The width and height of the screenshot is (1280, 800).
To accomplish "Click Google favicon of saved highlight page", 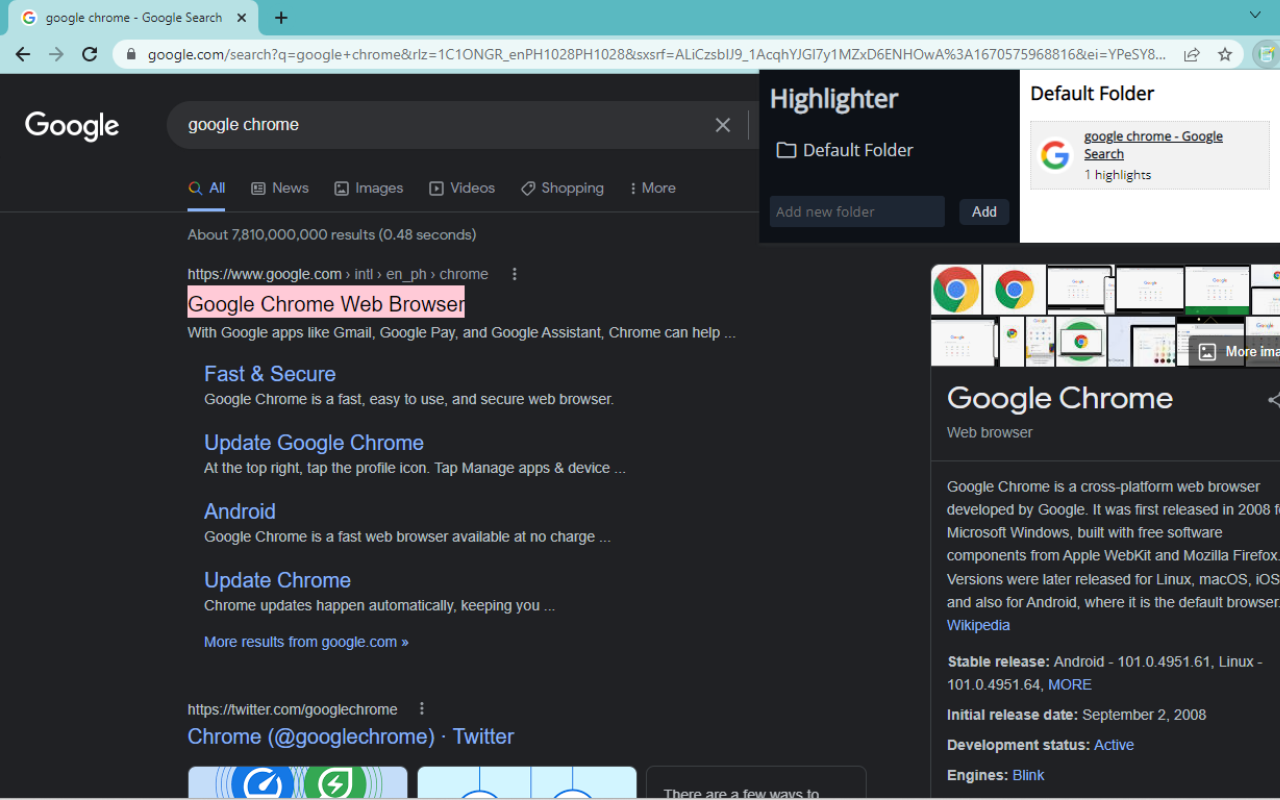I will click(1055, 155).
